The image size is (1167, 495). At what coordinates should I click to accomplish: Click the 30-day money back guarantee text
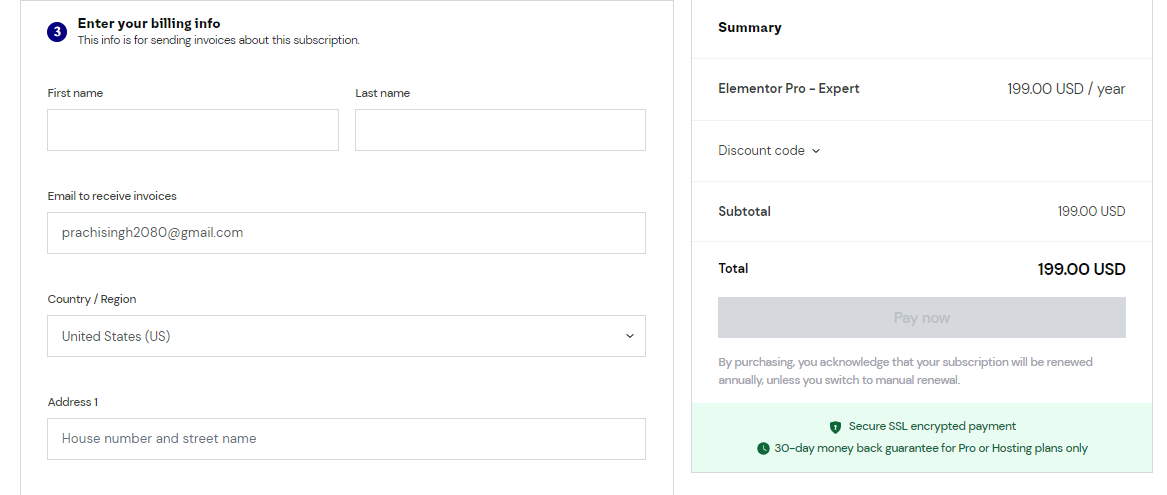pos(931,448)
